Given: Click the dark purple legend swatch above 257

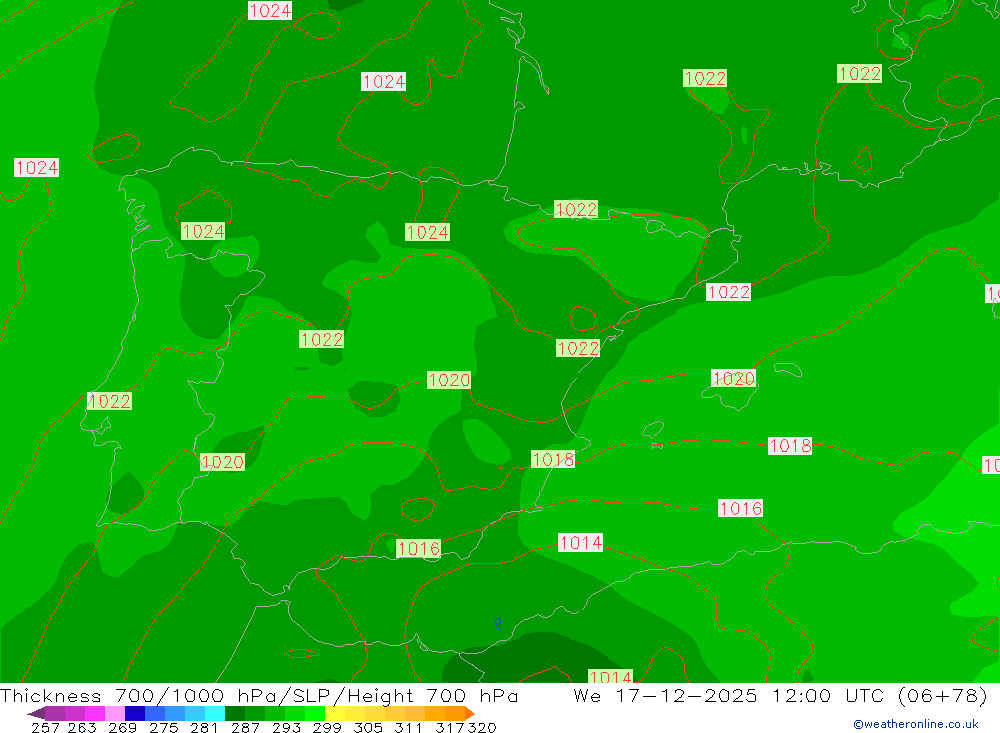Looking at the screenshot, I should tap(54, 713).
